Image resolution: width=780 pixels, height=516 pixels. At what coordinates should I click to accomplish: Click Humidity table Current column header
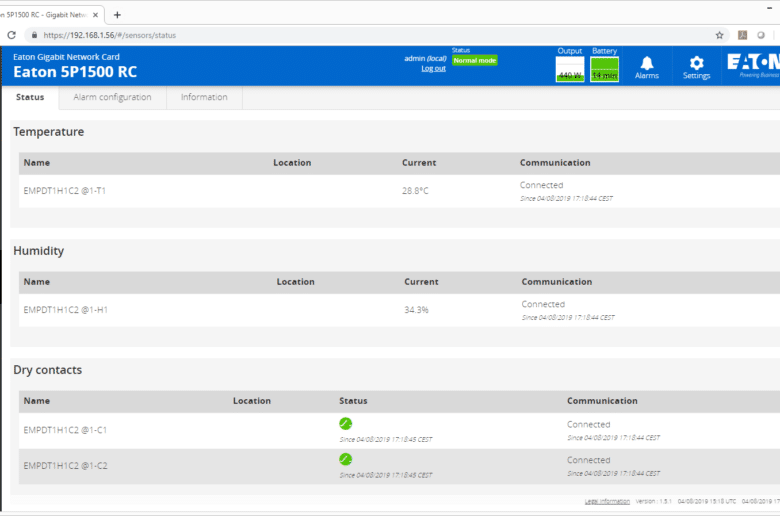tap(421, 282)
